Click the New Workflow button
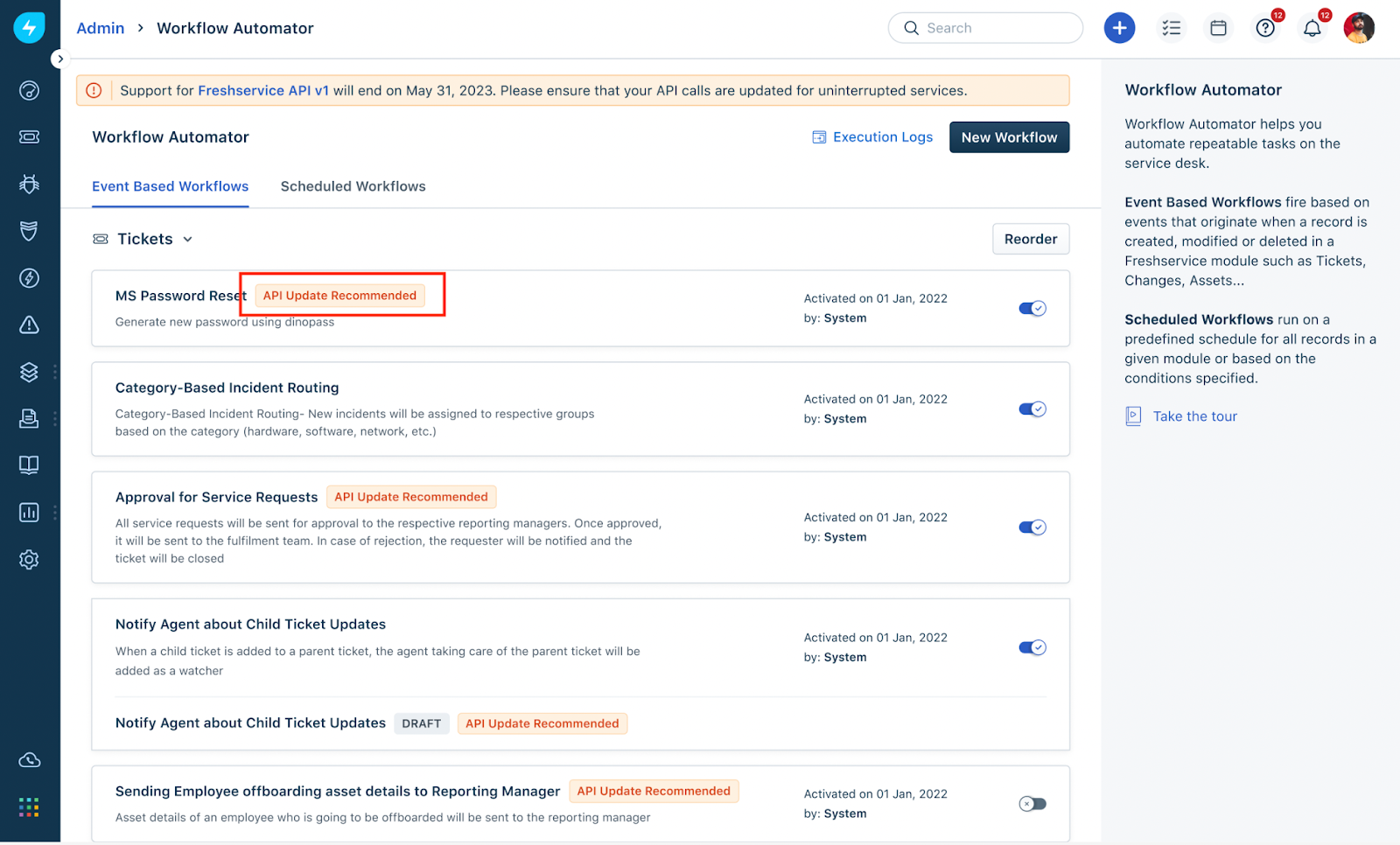The height and width of the screenshot is (845, 1400). [x=1009, y=137]
